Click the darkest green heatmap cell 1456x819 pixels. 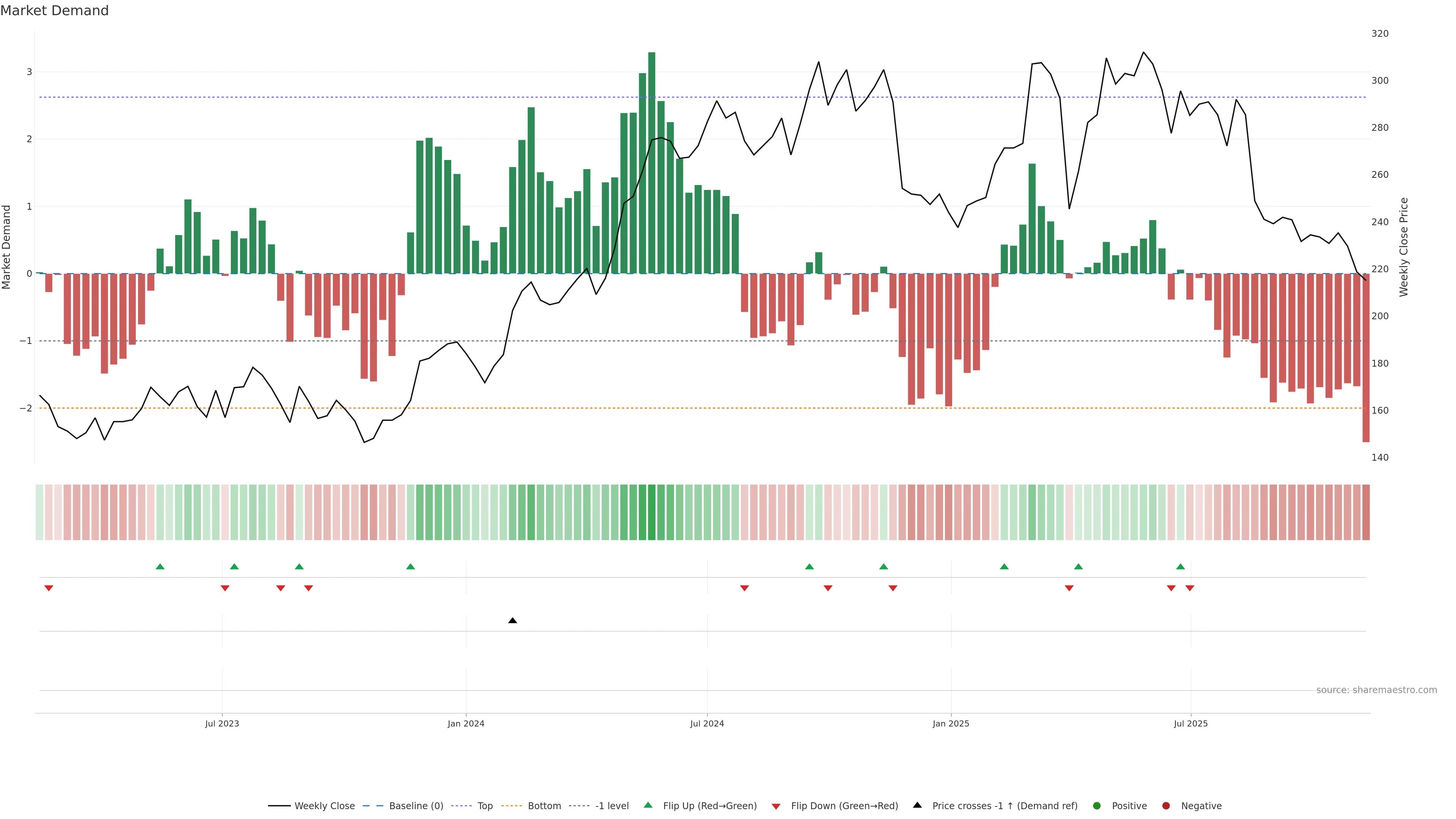[x=652, y=512]
